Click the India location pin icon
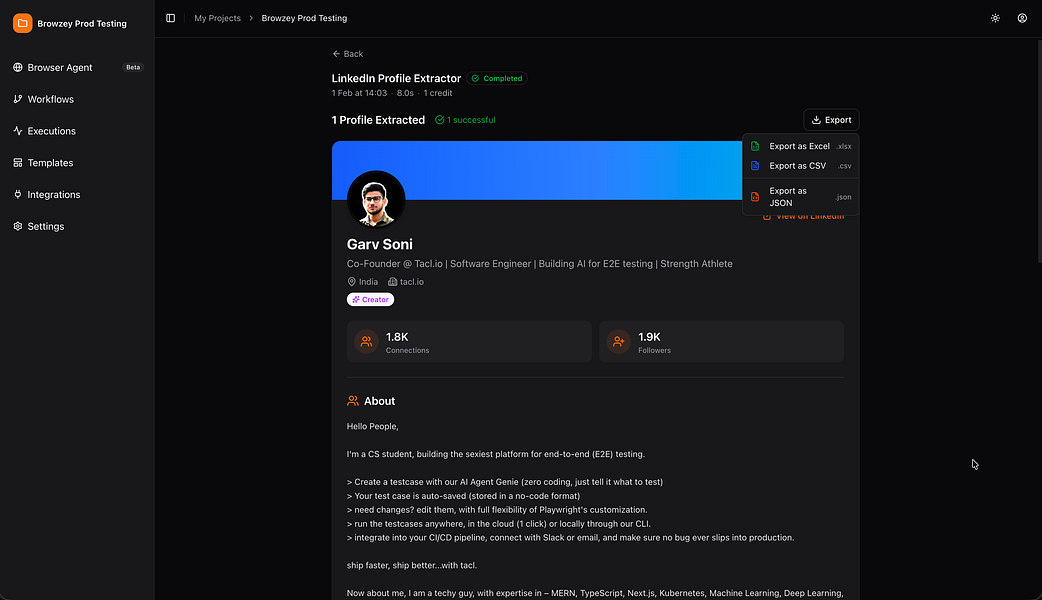This screenshot has height=600, width=1042. (352, 282)
